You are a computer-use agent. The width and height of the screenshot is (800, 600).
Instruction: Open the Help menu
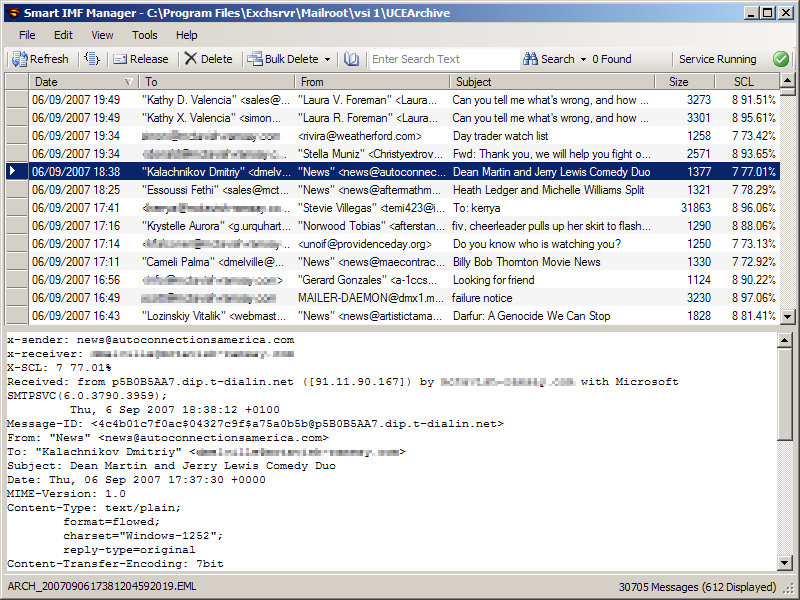coord(187,35)
